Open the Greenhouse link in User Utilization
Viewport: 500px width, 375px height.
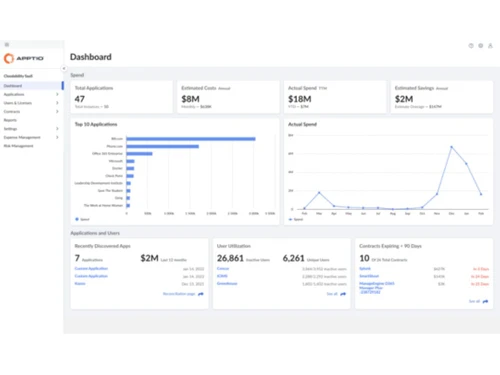(x=227, y=284)
